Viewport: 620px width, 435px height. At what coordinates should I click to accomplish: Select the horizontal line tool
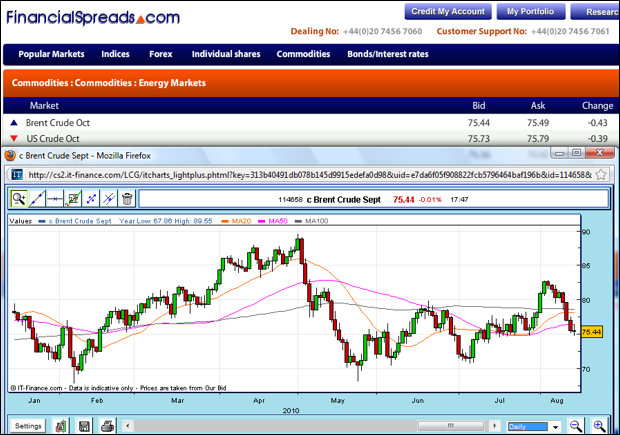(55, 199)
